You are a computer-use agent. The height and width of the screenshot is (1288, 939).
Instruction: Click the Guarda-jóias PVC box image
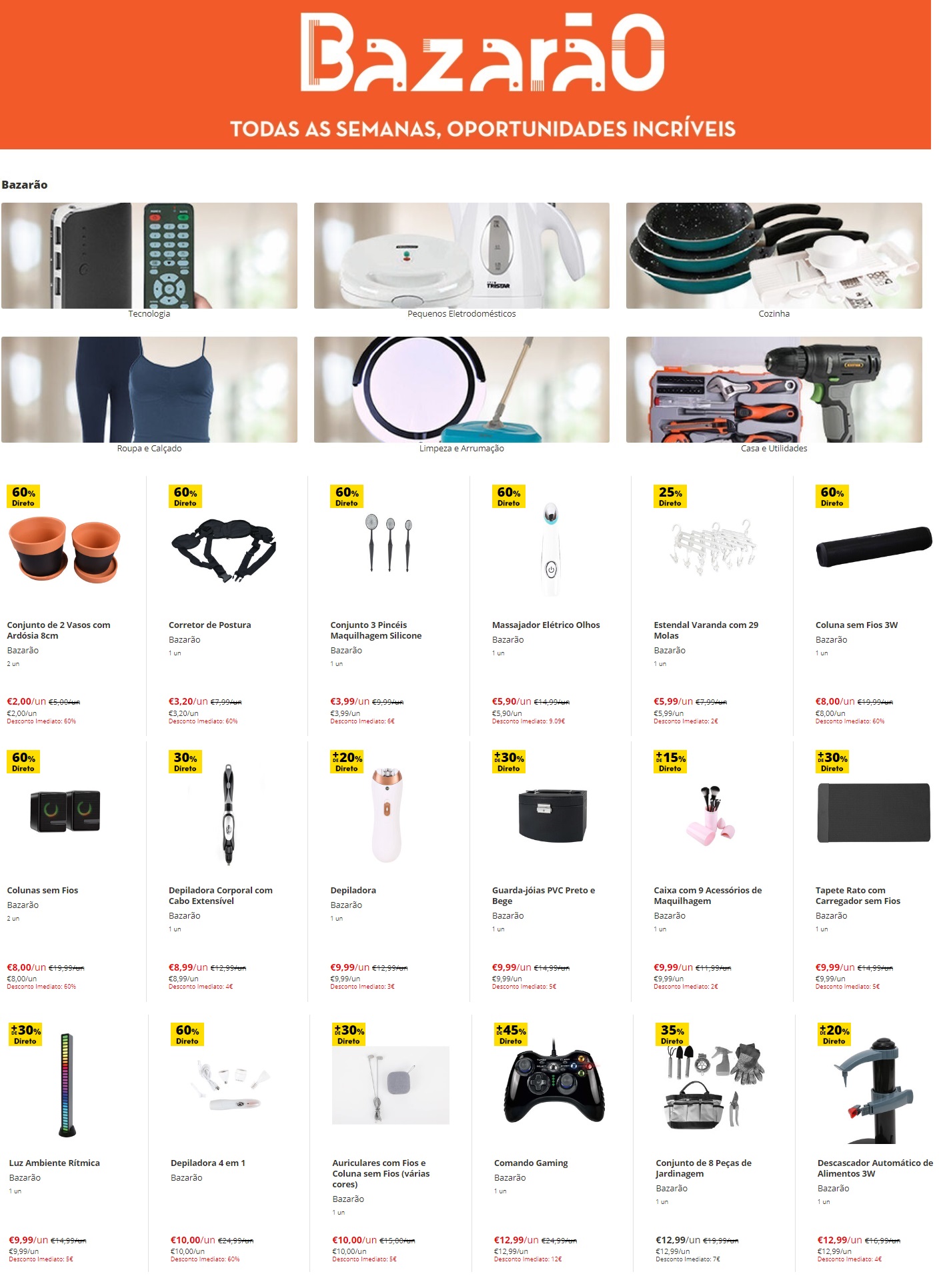point(553,815)
